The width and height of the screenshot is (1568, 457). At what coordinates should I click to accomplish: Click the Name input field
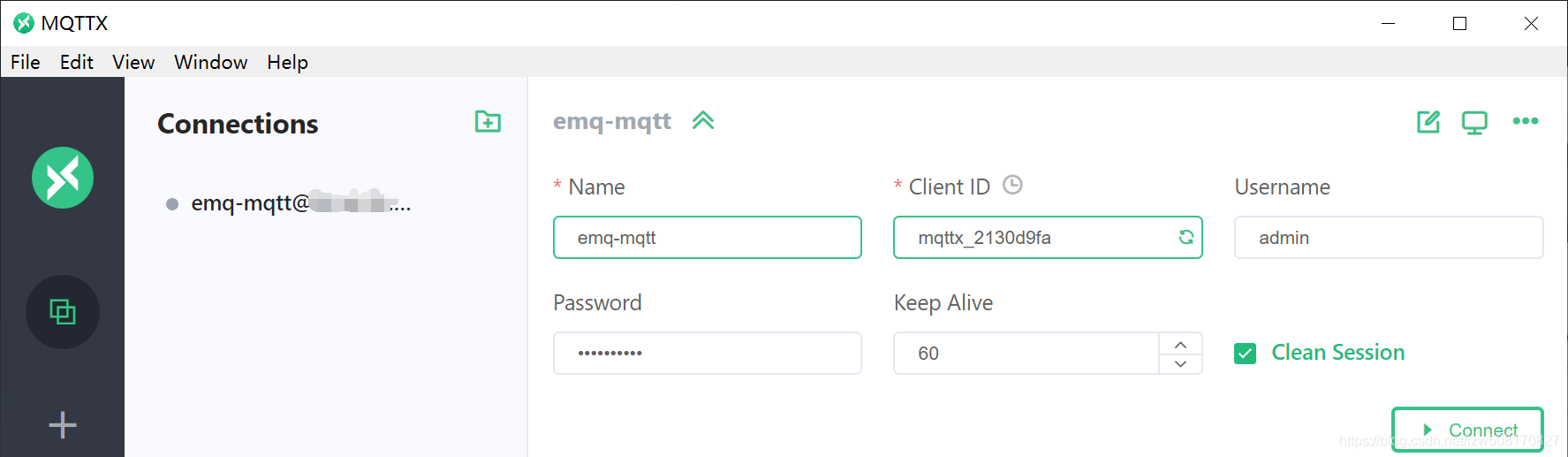coord(708,237)
